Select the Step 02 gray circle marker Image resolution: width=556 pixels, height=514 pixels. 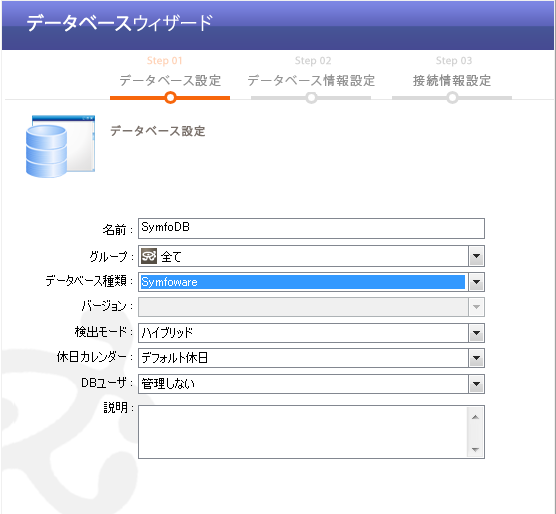tap(311, 97)
